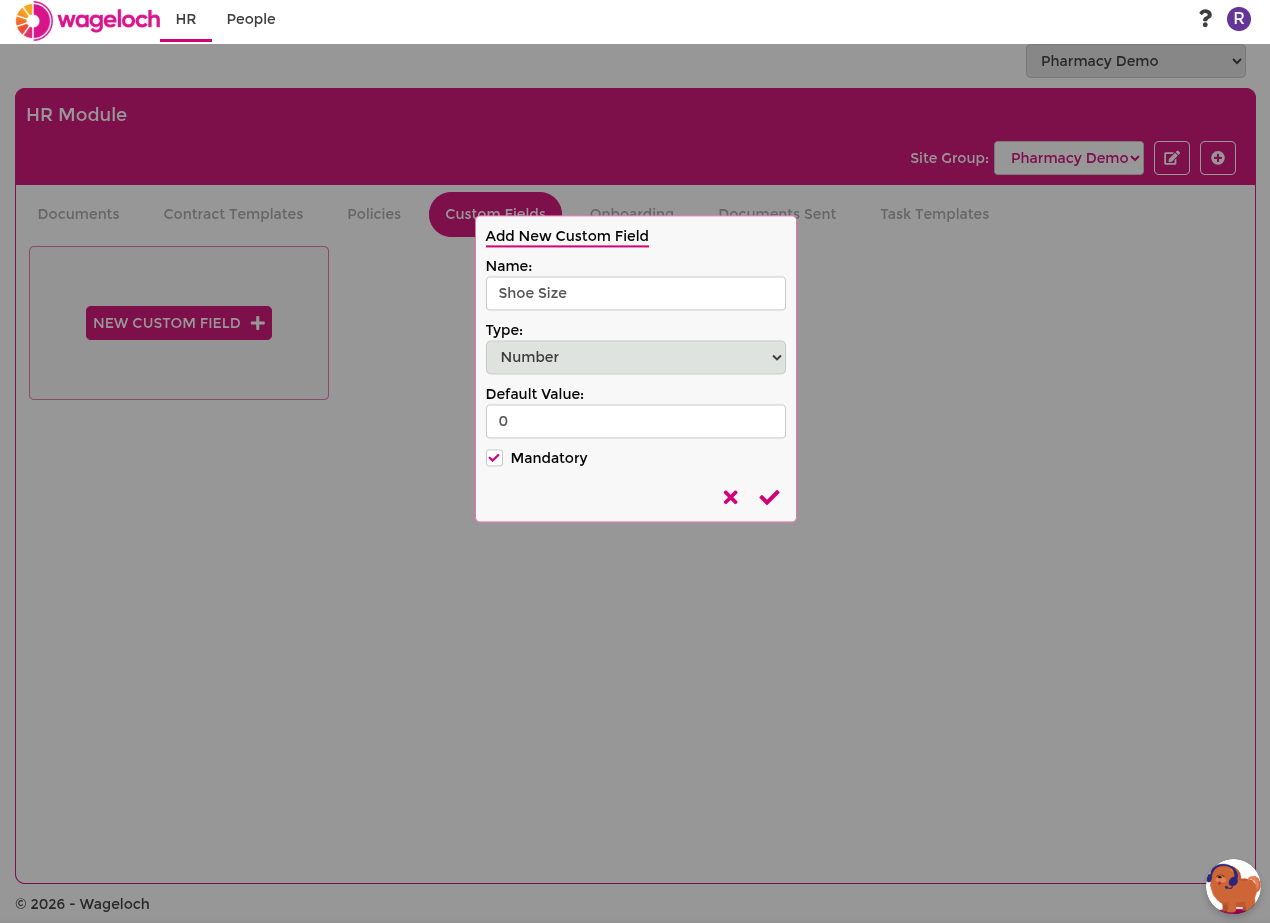Open the Site Group dropdown
The width and height of the screenshot is (1270, 923).
coord(1069,158)
